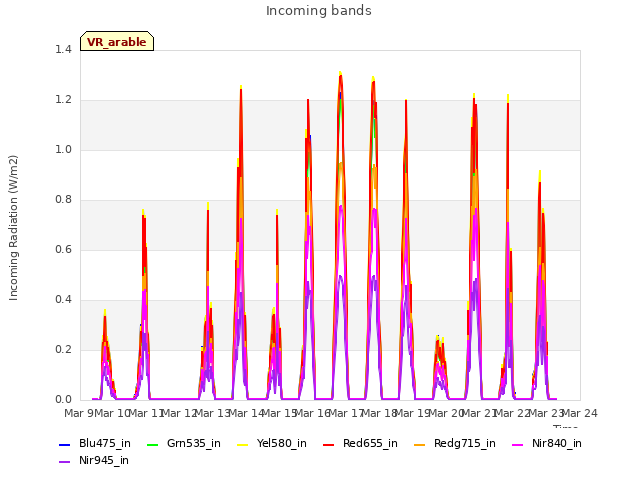Click the orange Redg715_in legend swatch
The height and width of the screenshot is (480, 640).
pos(419,444)
